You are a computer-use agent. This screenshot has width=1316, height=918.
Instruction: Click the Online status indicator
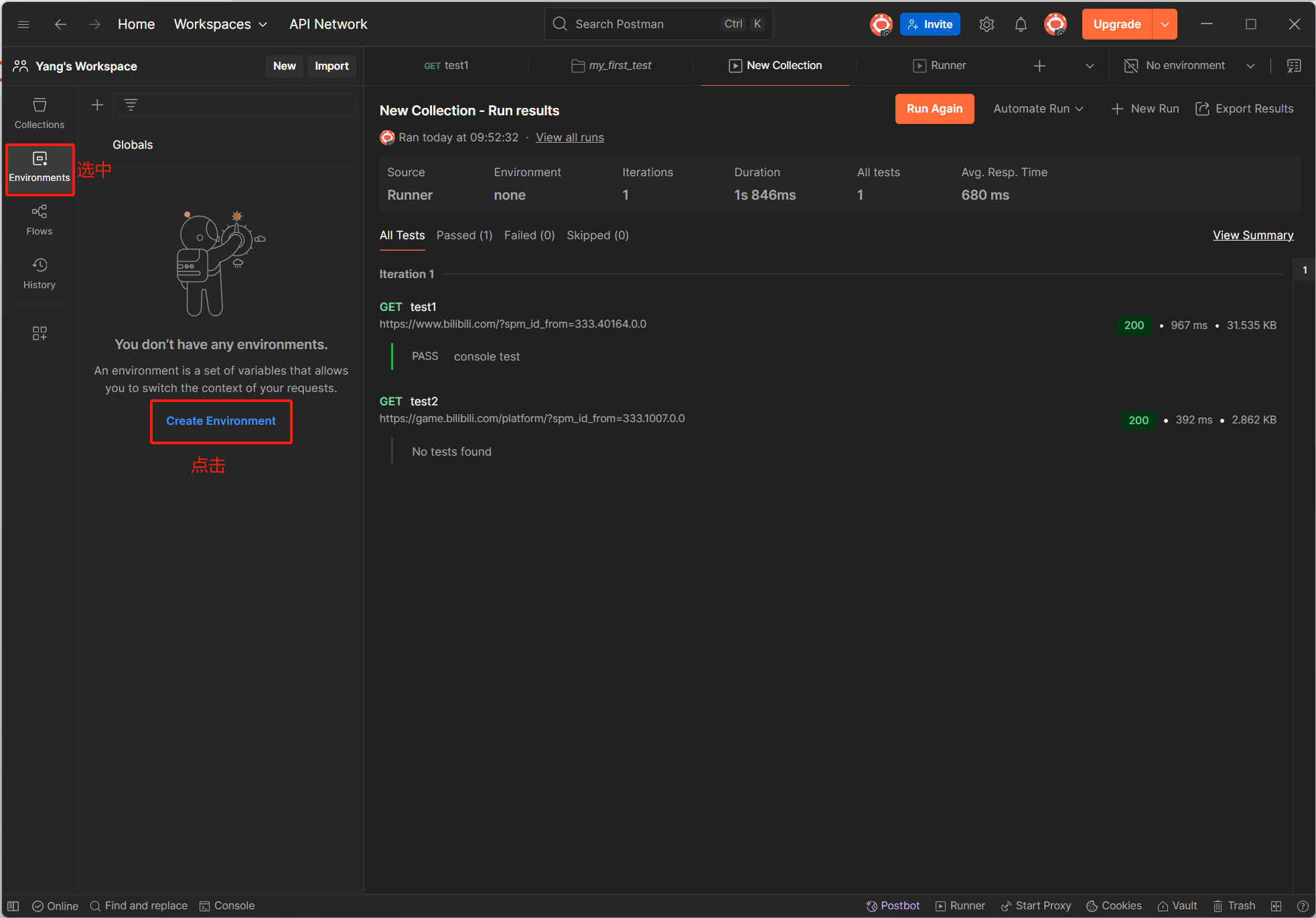pyautogui.click(x=56, y=906)
